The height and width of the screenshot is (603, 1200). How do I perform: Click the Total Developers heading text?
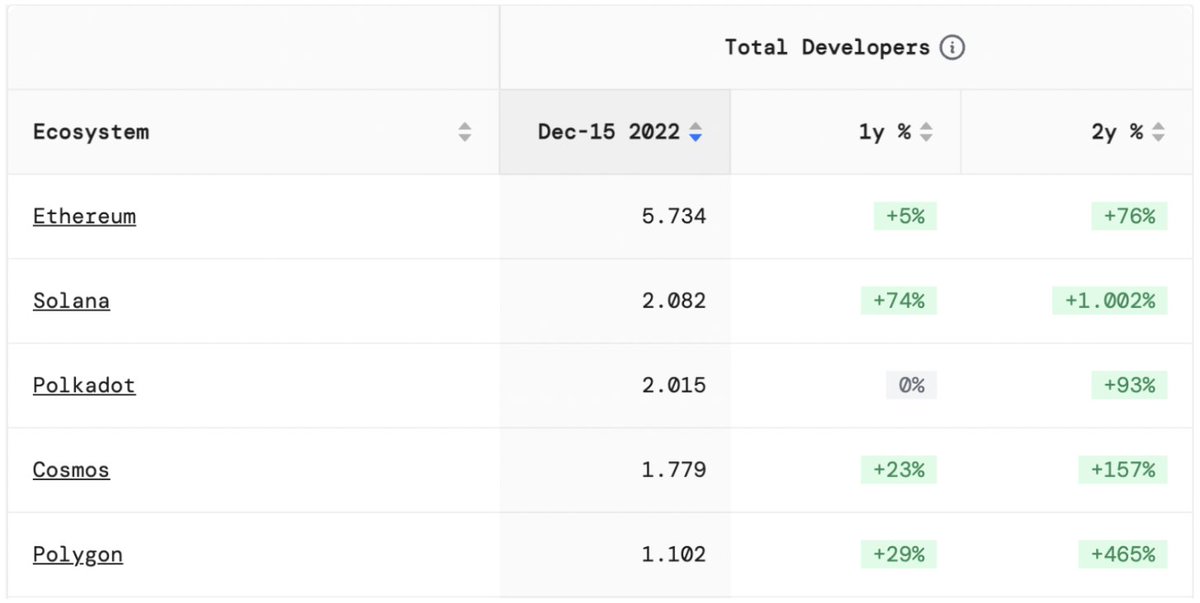(x=827, y=47)
